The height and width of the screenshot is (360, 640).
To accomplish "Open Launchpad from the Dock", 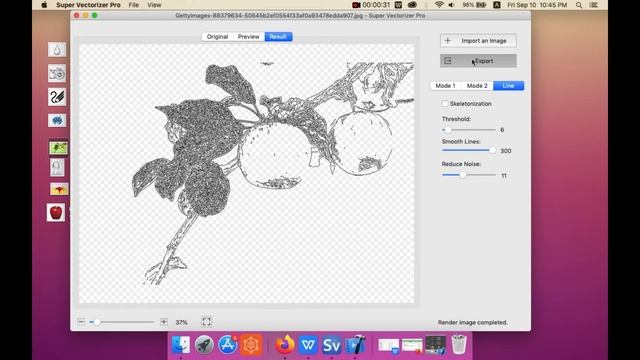I will pyautogui.click(x=204, y=345).
